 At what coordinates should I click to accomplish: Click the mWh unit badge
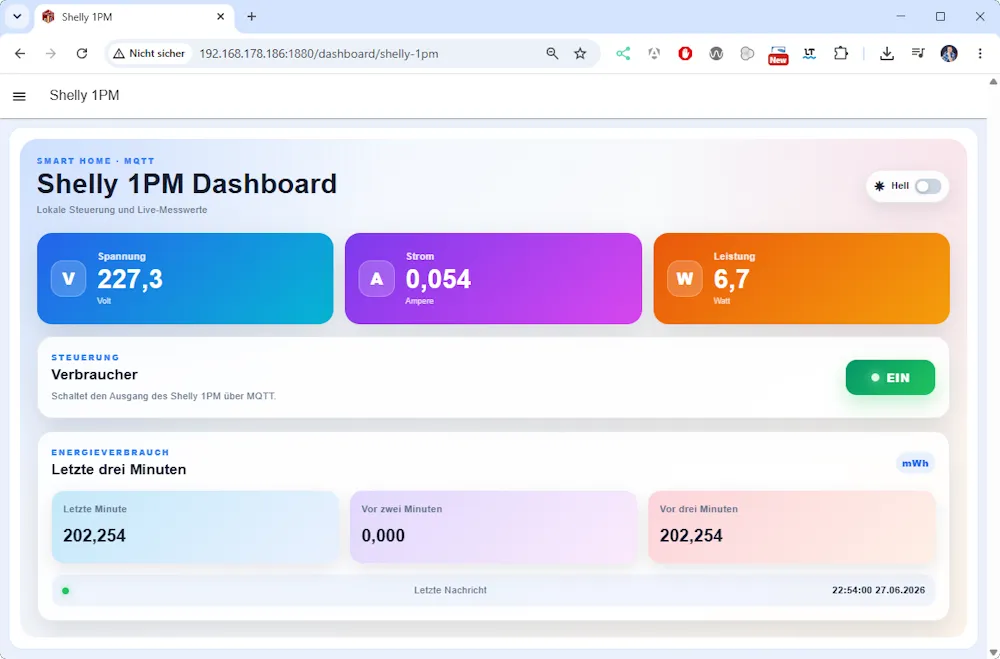click(x=915, y=463)
